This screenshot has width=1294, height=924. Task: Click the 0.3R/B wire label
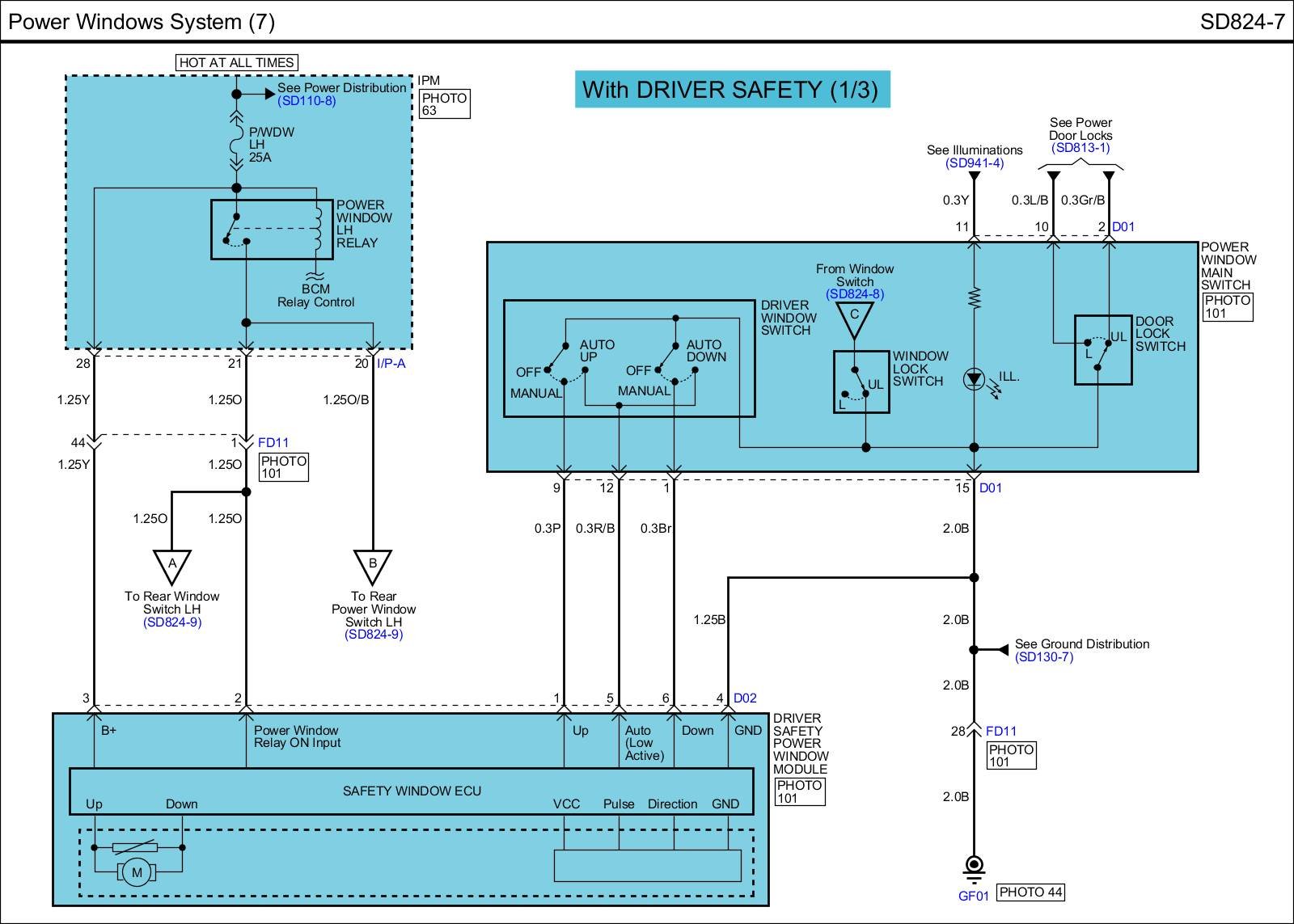point(595,529)
